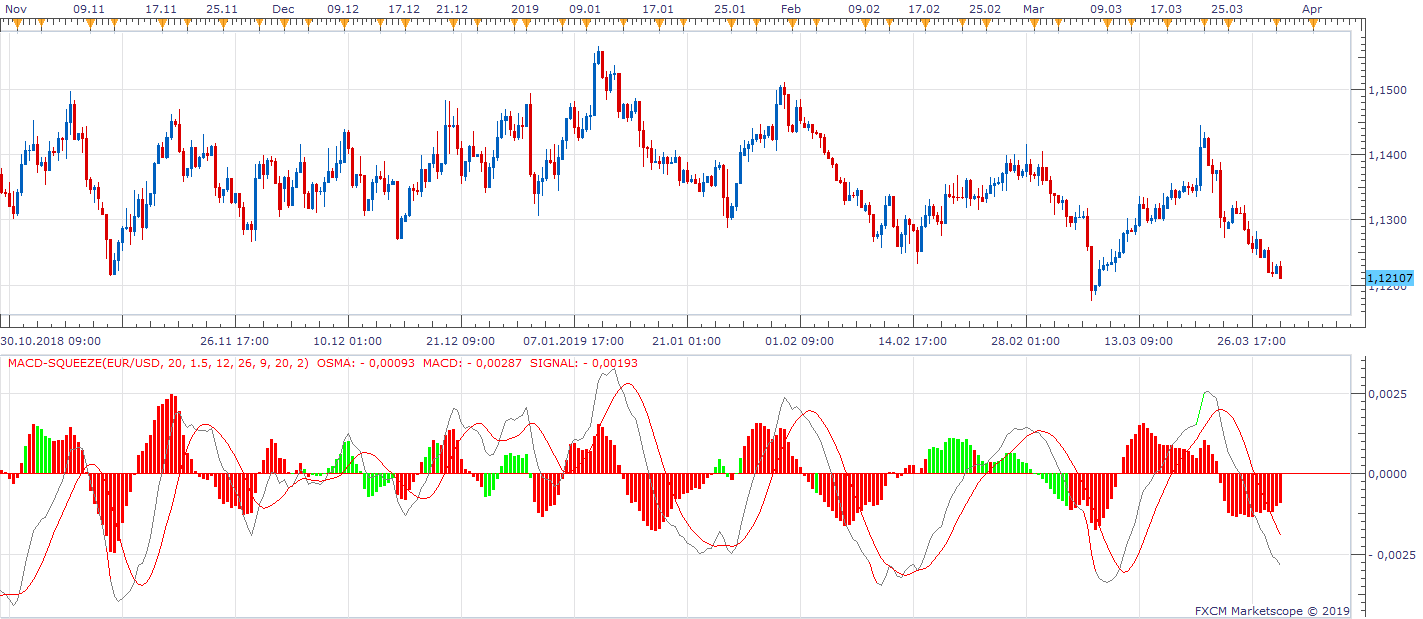Click the 21.12 date on top axis
The width and height of the screenshot is (1423, 619).
tap(452, 8)
